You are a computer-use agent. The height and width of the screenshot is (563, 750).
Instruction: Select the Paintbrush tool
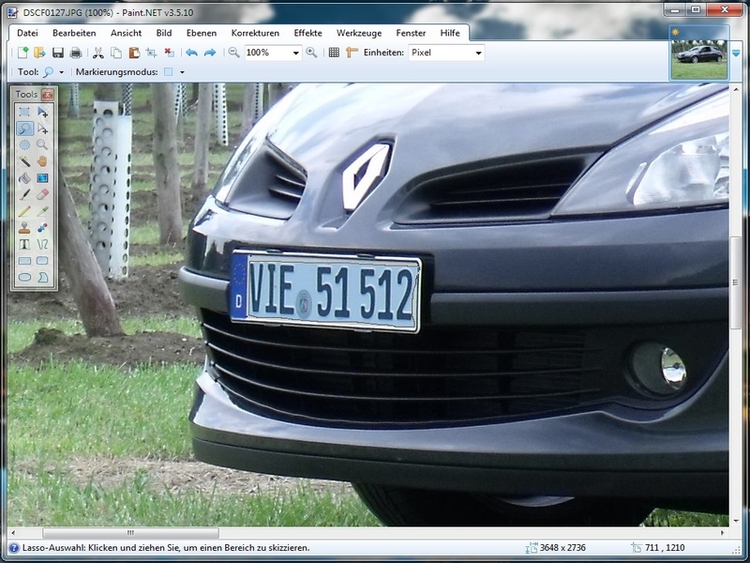pyautogui.click(x=24, y=194)
